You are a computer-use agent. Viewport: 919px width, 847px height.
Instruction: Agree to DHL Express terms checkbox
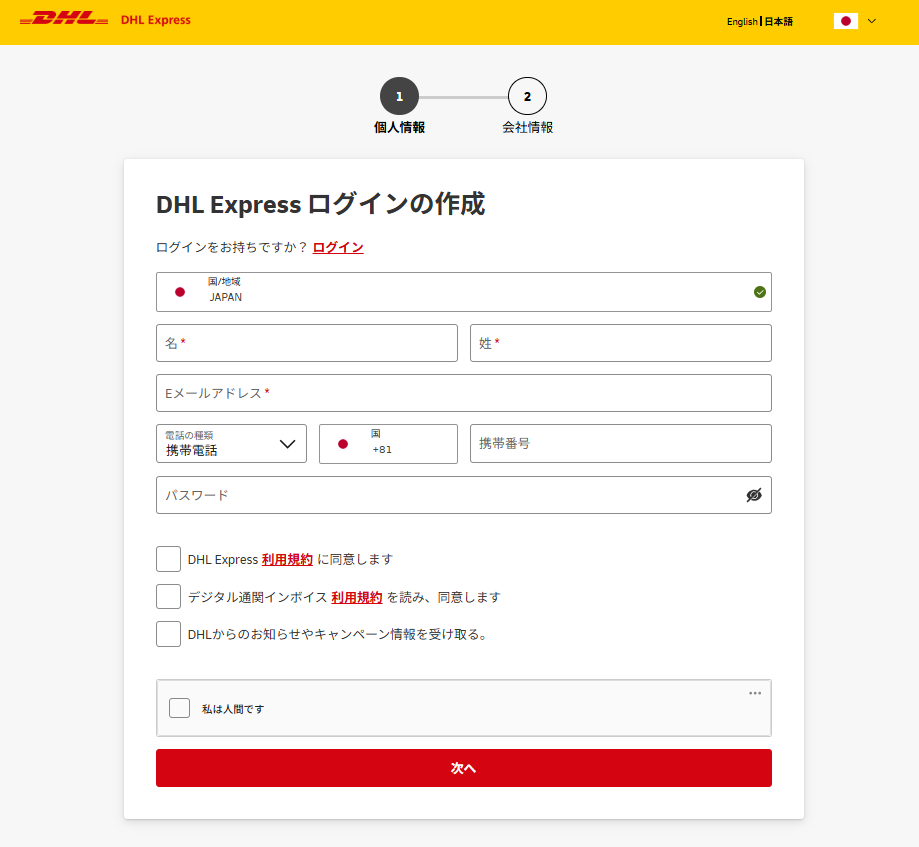(x=169, y=559)
